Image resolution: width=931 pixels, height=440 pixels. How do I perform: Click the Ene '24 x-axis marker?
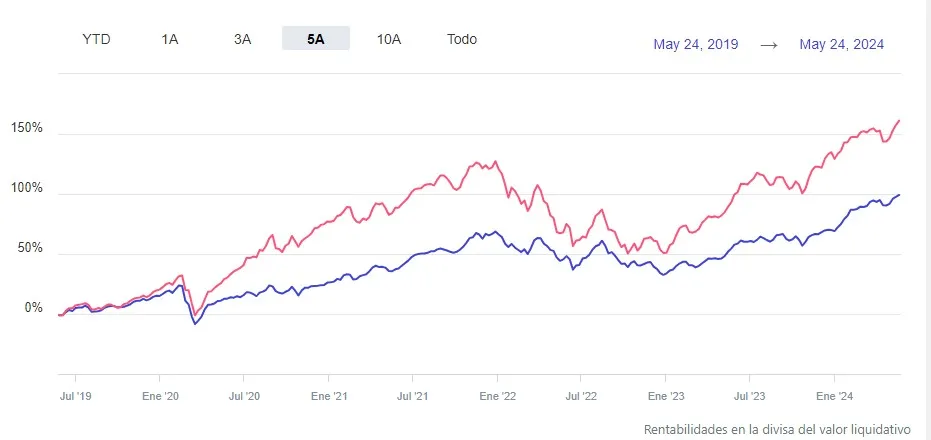click(x=834, y=396)
